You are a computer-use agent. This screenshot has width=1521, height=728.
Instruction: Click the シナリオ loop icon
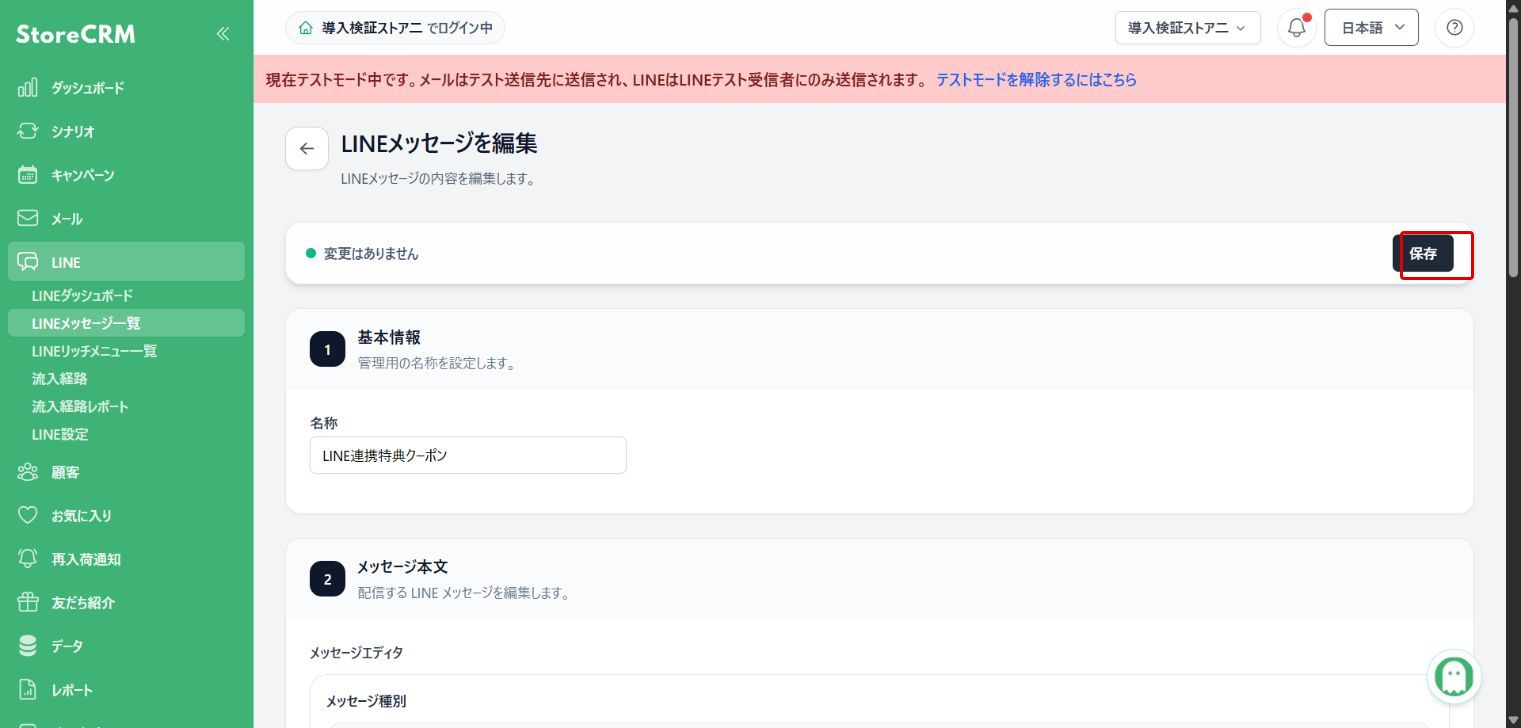click(x=28, y=131)
